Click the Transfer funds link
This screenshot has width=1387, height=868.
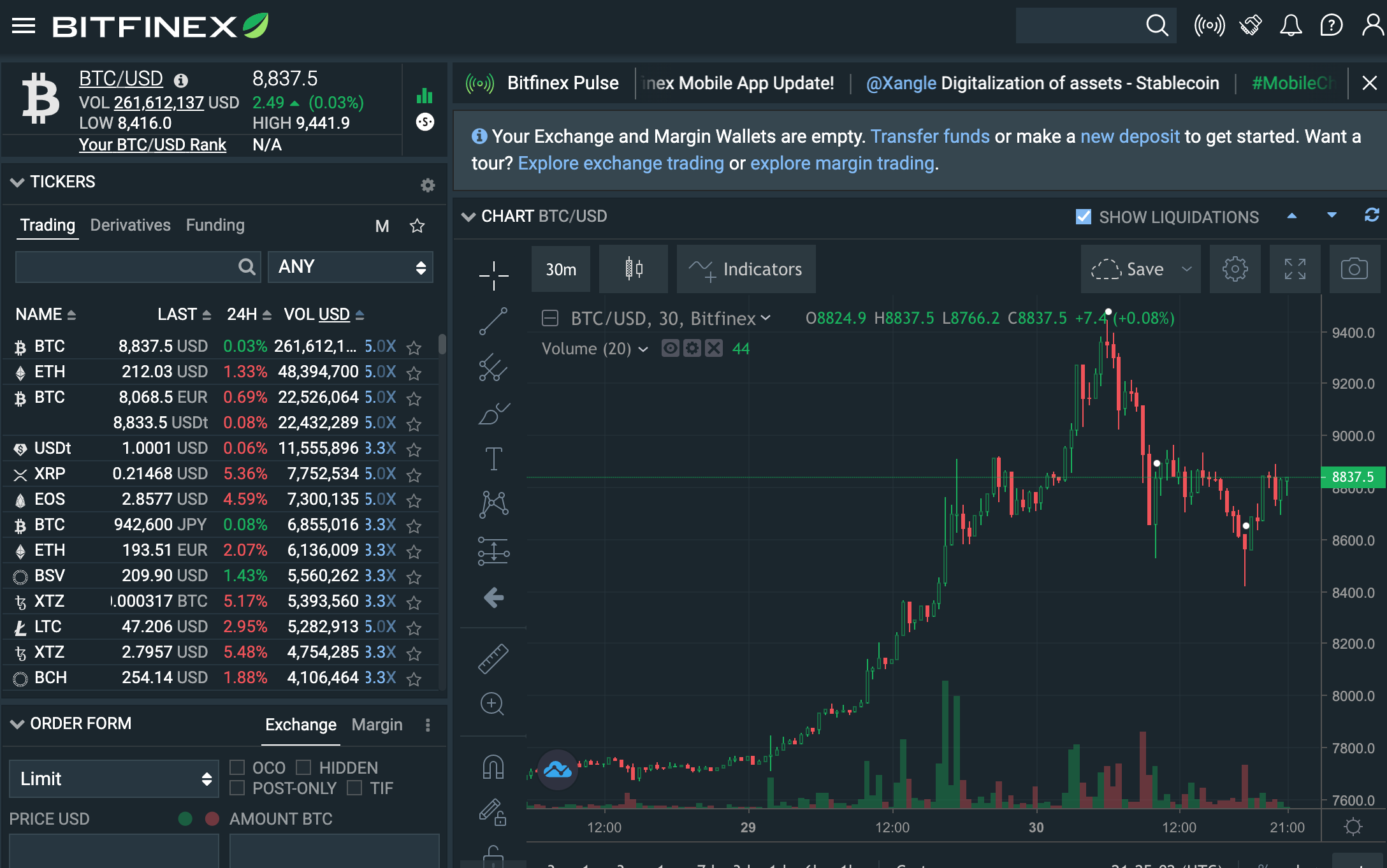click(x=931, y=136)
